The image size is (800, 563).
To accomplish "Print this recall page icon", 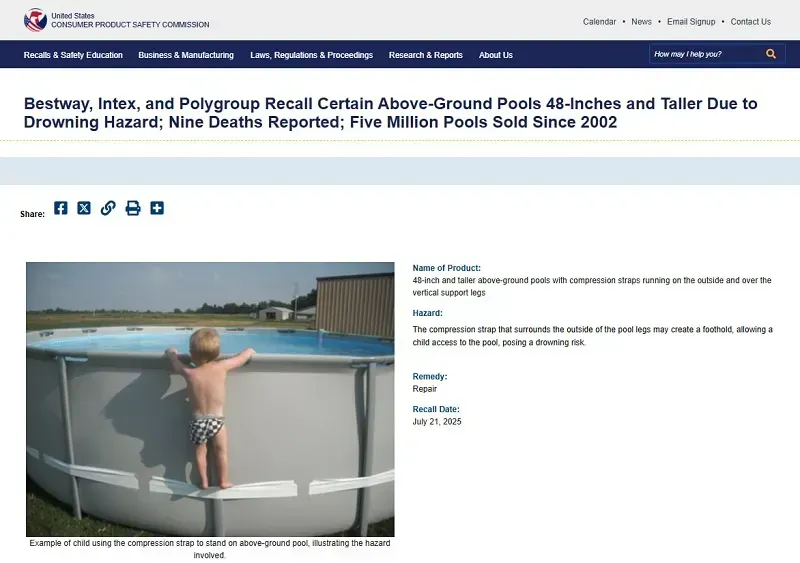I will tap(133, 208).
